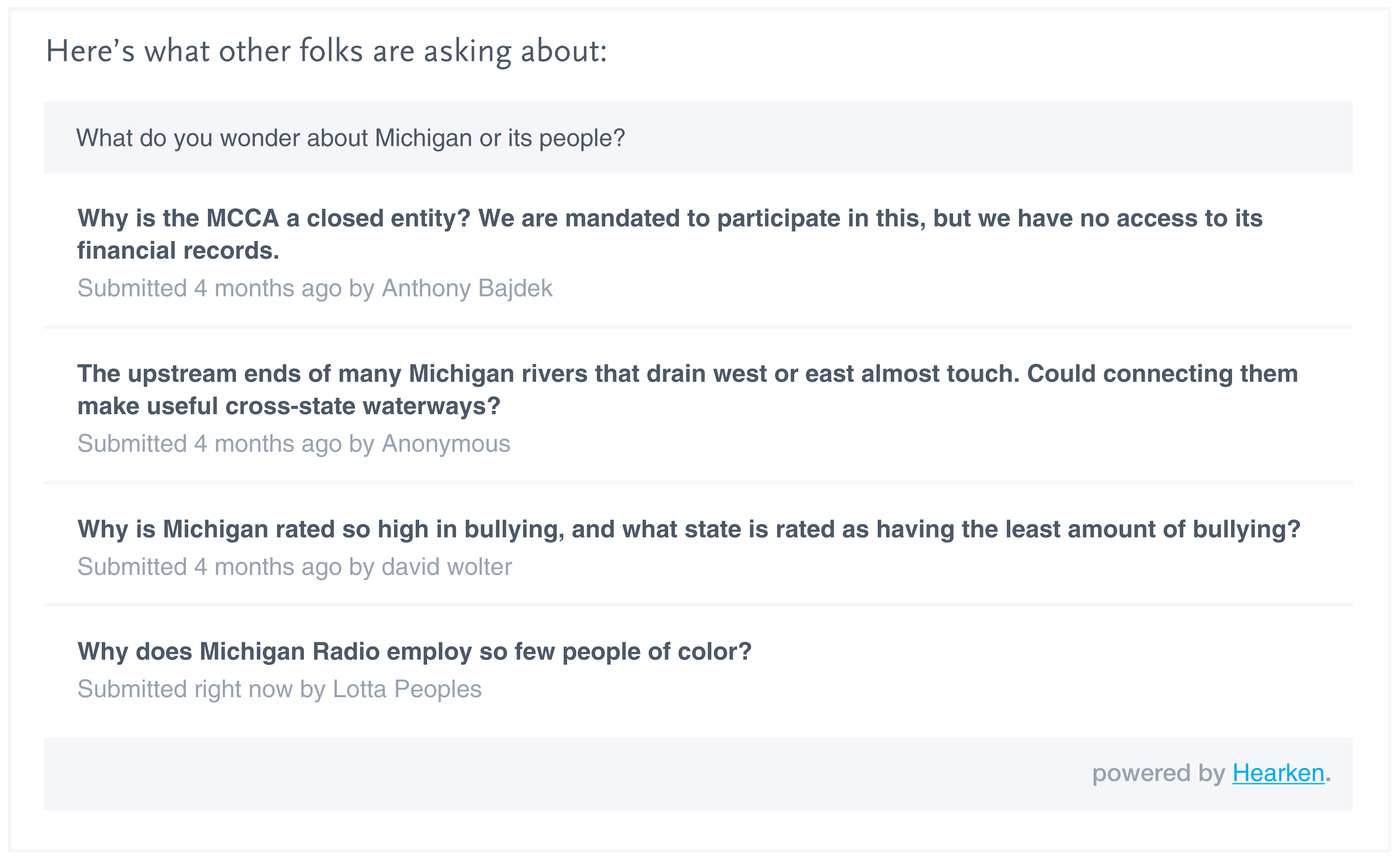Click 'Here's what other folks are asking about' heading

326,51
